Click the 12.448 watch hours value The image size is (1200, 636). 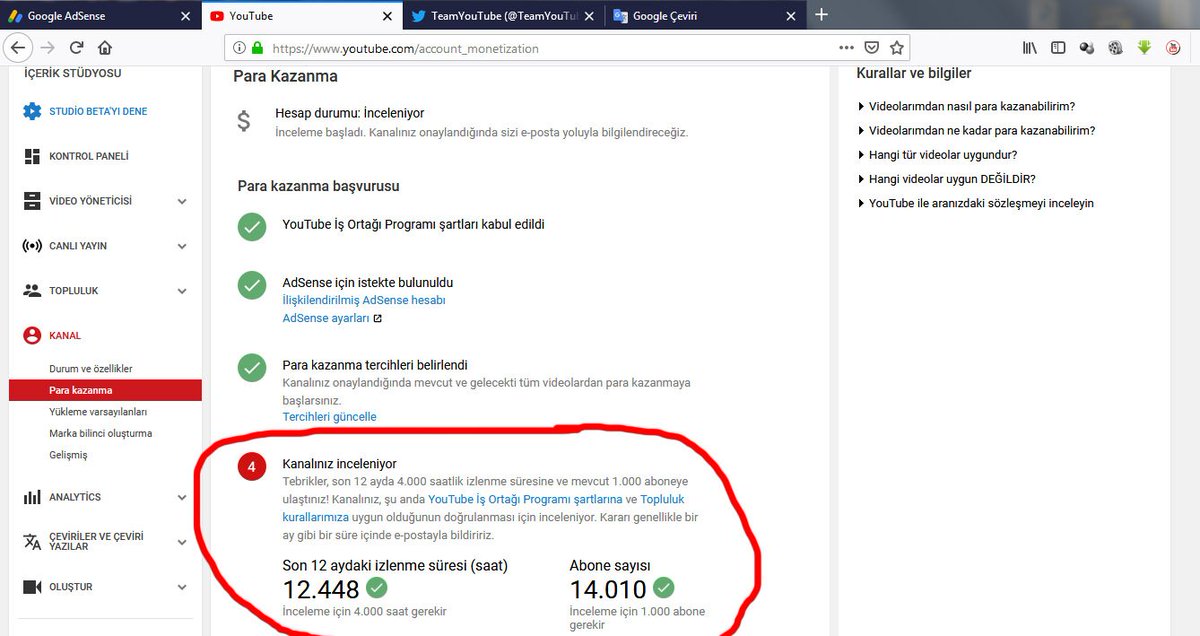[x=322, y=589]
